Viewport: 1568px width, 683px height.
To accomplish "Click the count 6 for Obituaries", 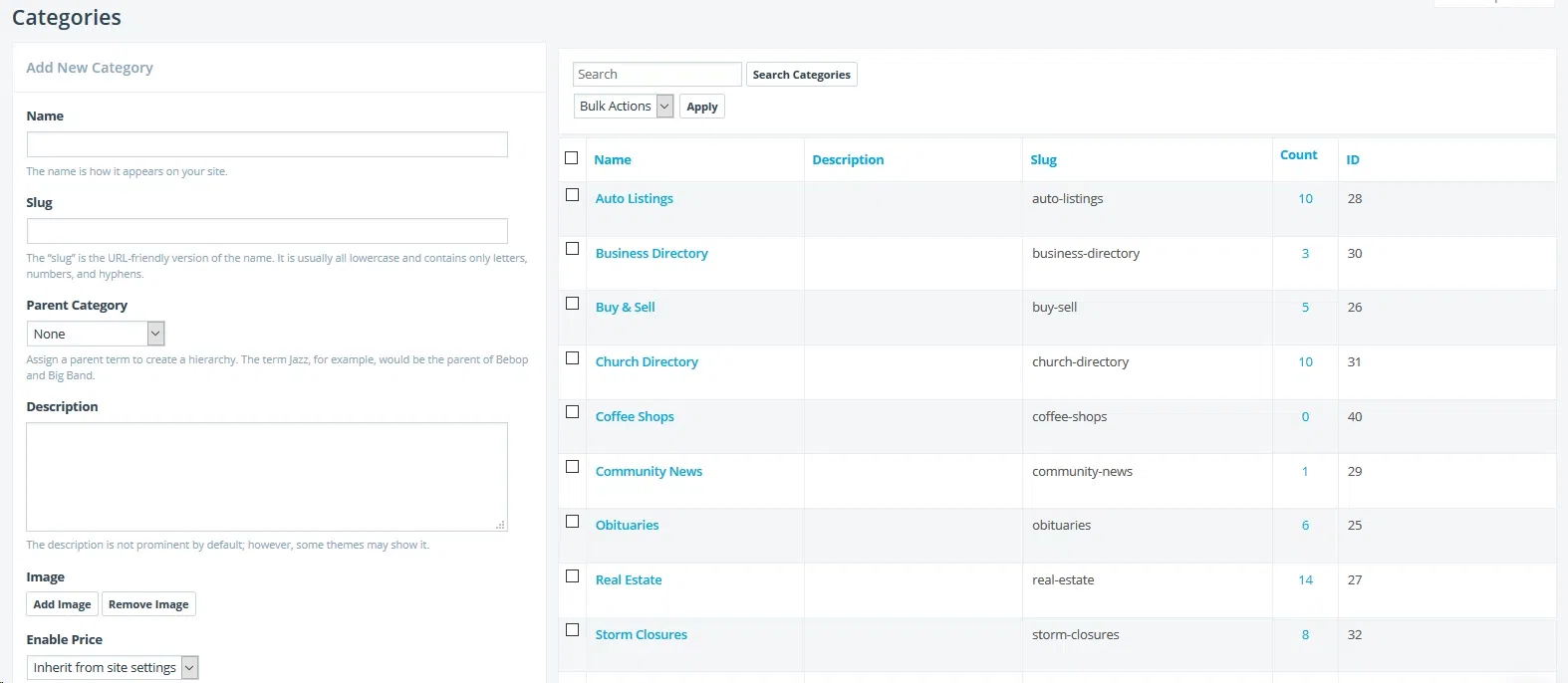I will 1305,526.
